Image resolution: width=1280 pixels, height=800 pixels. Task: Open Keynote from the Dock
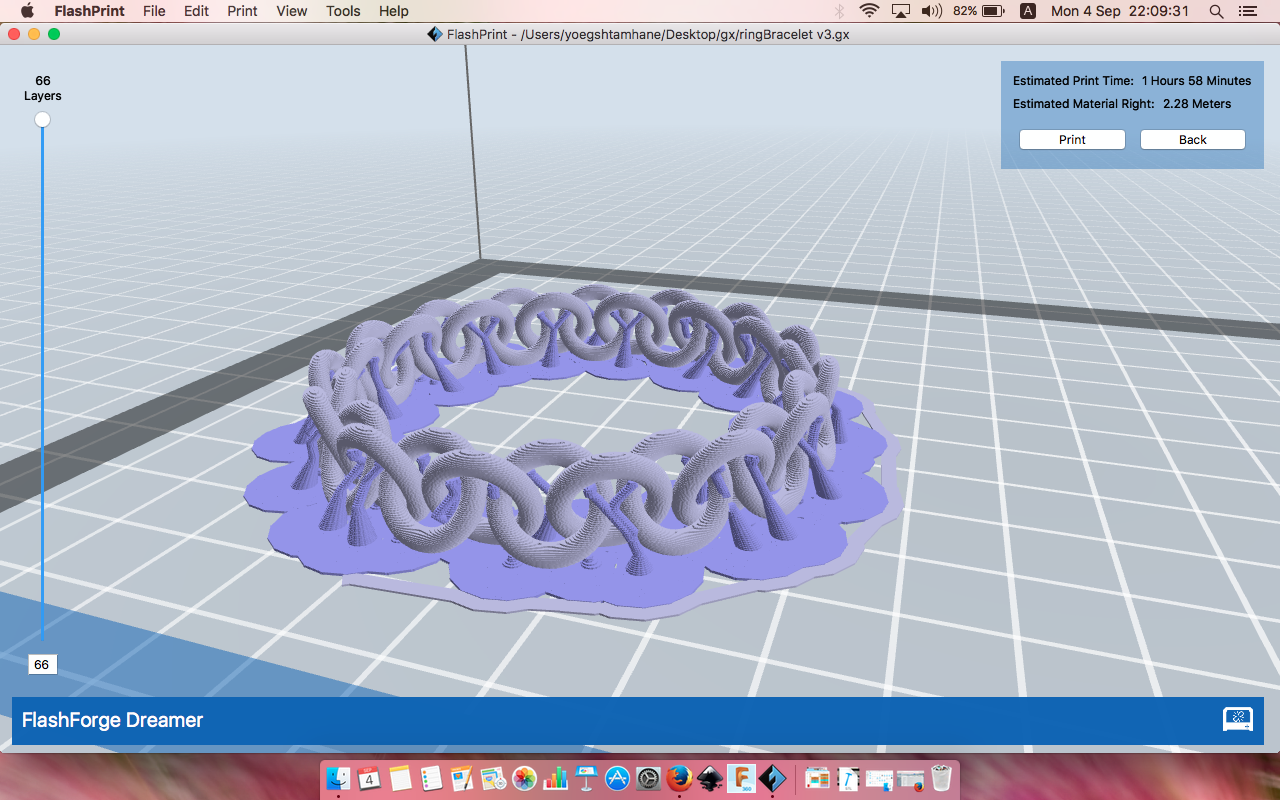586,777
